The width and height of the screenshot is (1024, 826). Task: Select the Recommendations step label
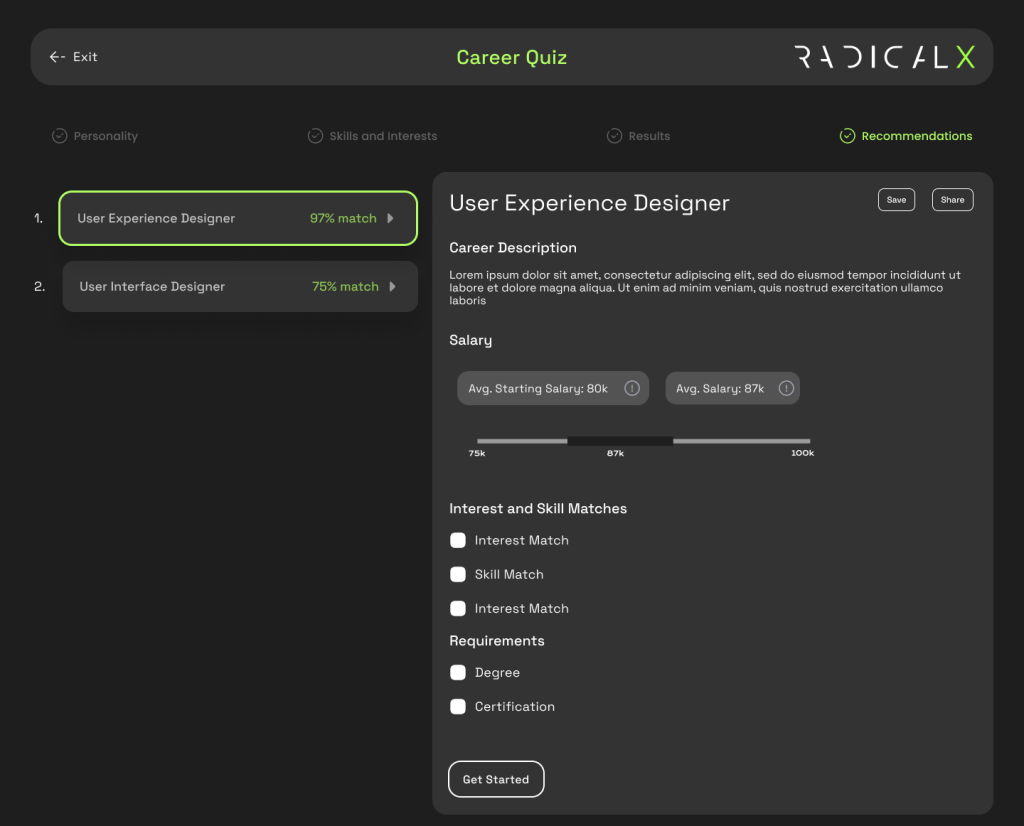point(918,135)
